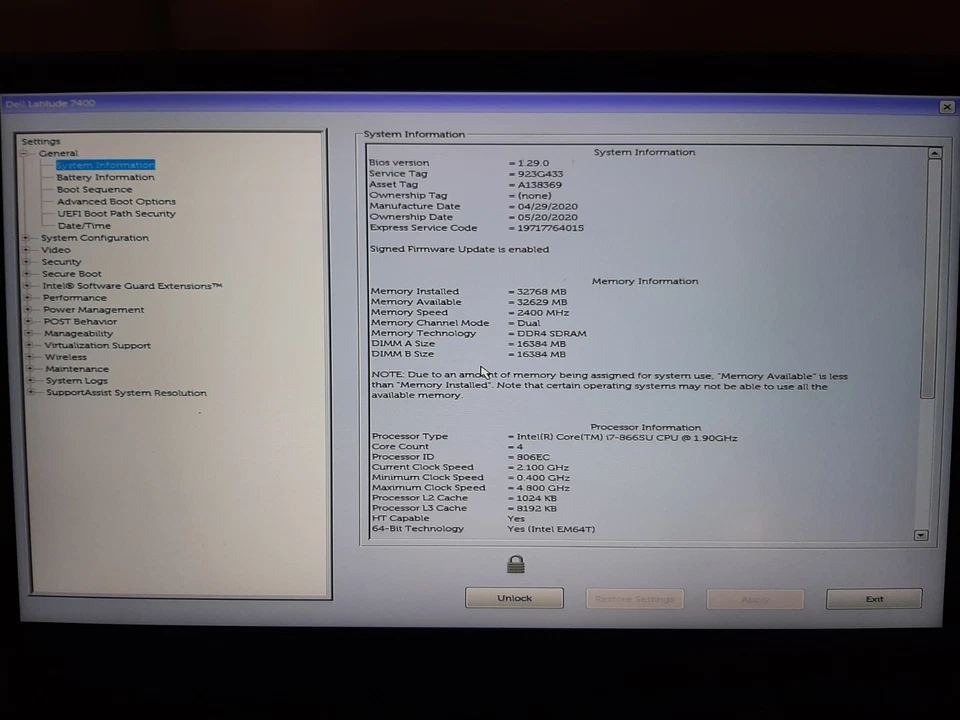Click the Exit button
Viewport: 960px width, 720px height.
[874, 598]
